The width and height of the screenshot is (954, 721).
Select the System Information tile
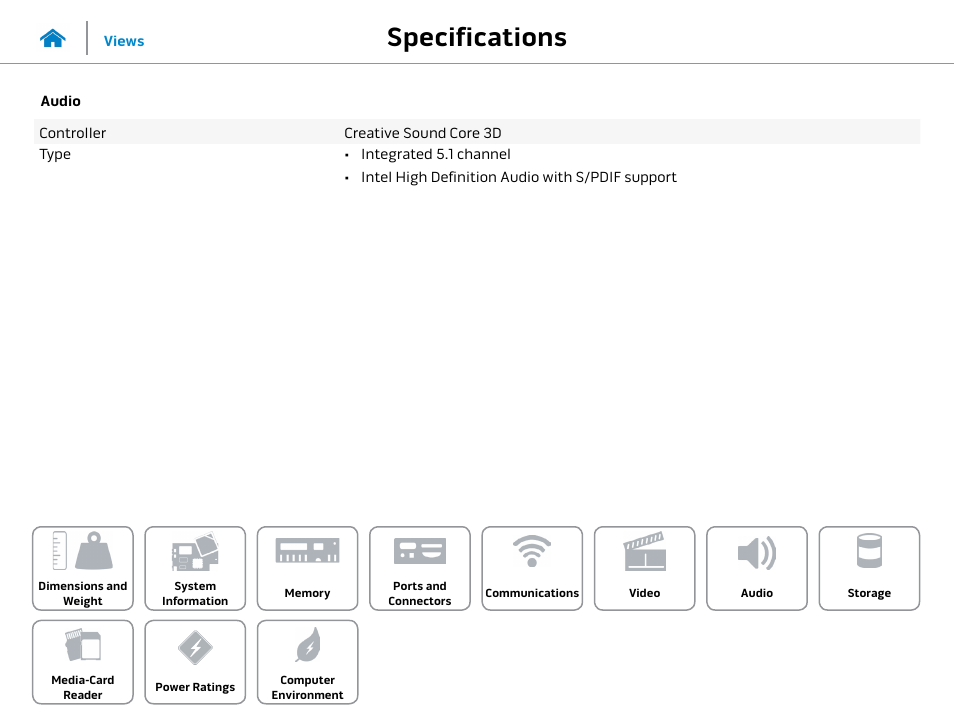[x=195, y=568]
